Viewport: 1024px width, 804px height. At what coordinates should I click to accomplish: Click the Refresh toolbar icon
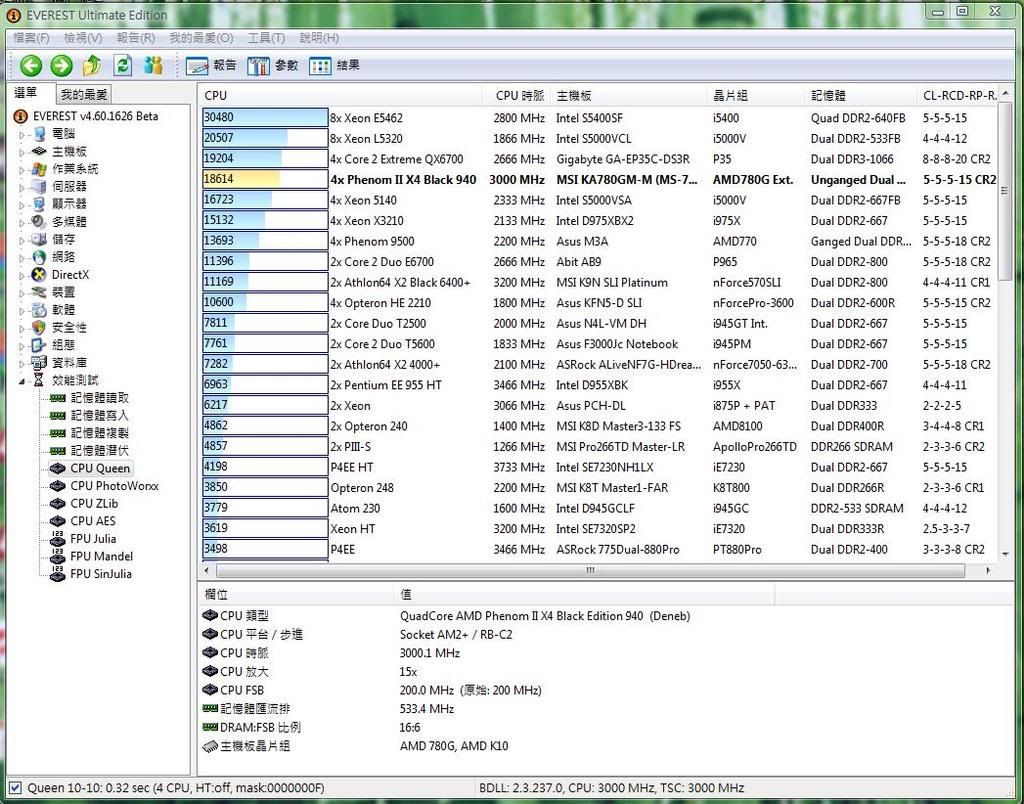pos(123,65)
